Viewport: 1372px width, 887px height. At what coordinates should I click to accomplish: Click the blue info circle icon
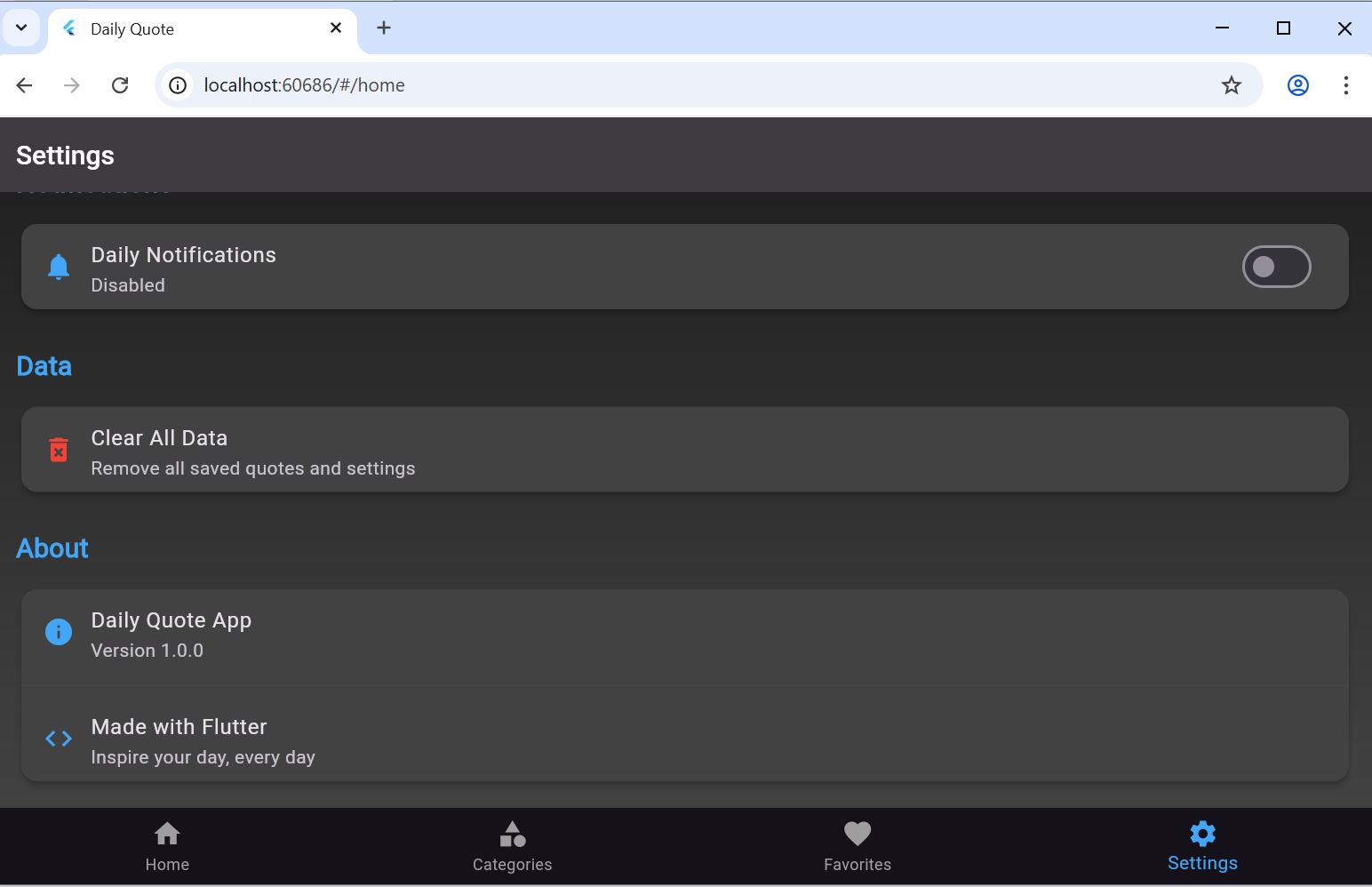pyautogui.click(x=59, y=632)
